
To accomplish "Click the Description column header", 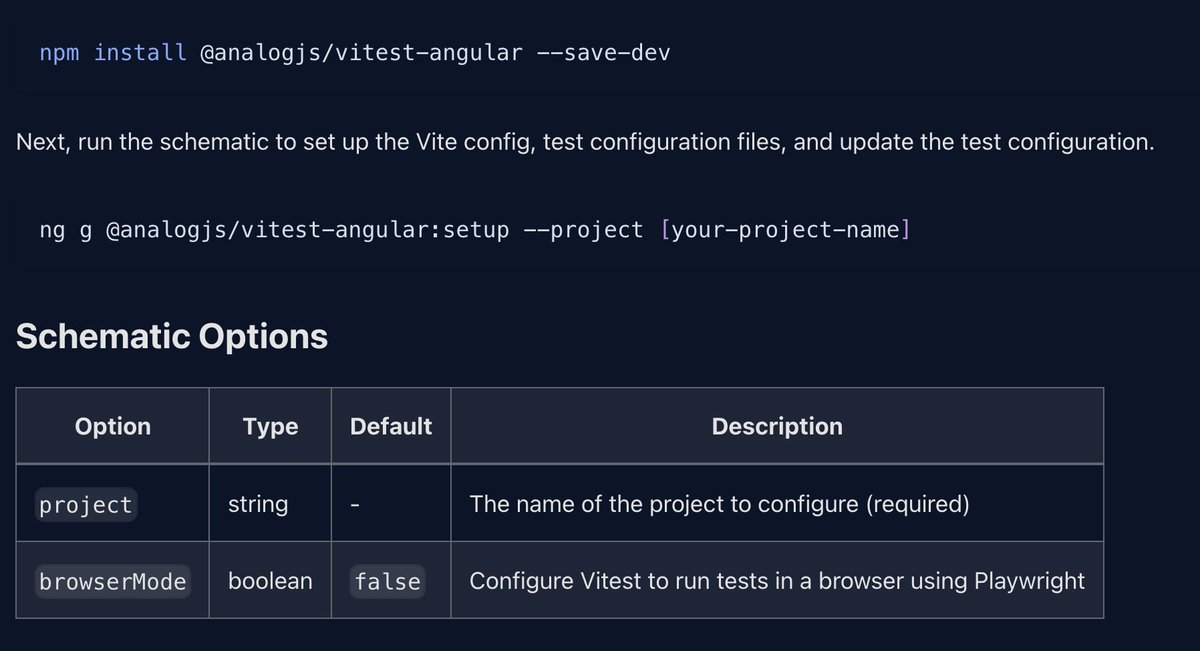I will (x=777, y=426).
